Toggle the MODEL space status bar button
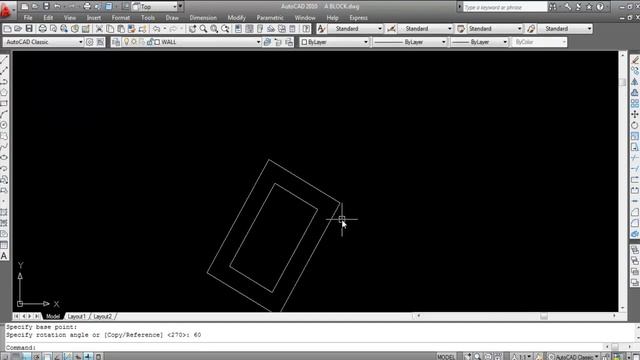This screenshot has width=640, height=360. 446,357
